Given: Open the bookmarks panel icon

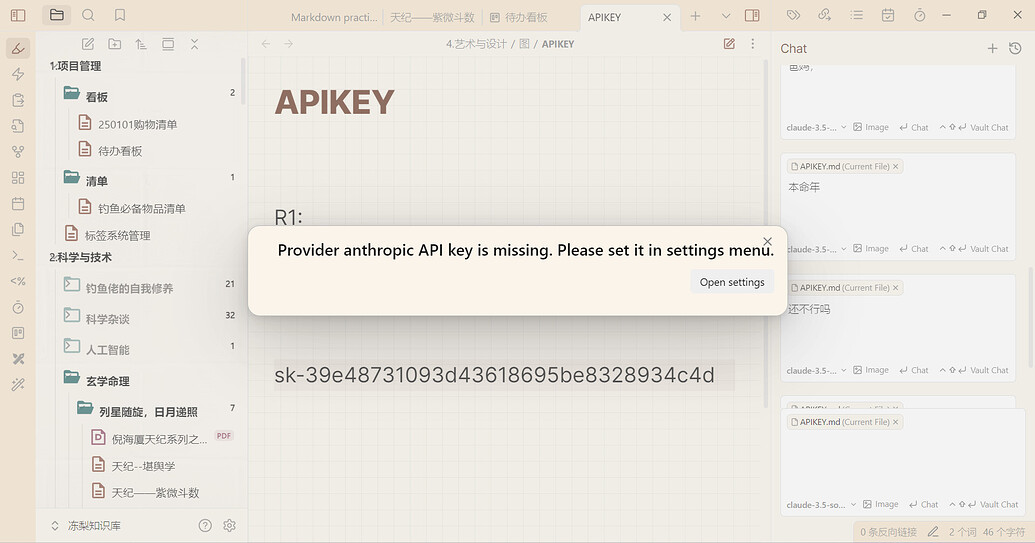Looking at the screenshot, I should [120, 15].
